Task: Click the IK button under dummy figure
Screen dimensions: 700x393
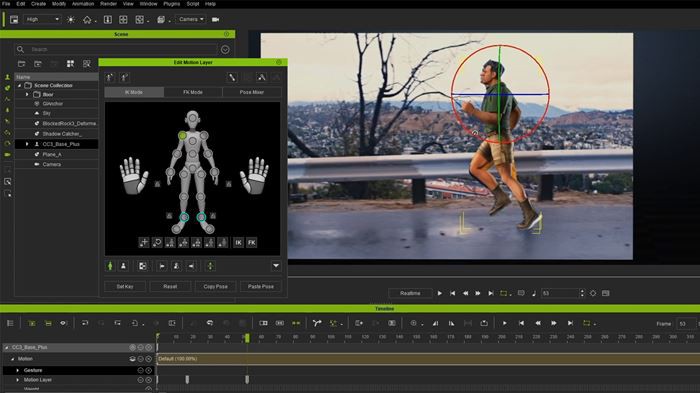Action: pos(238,242)
